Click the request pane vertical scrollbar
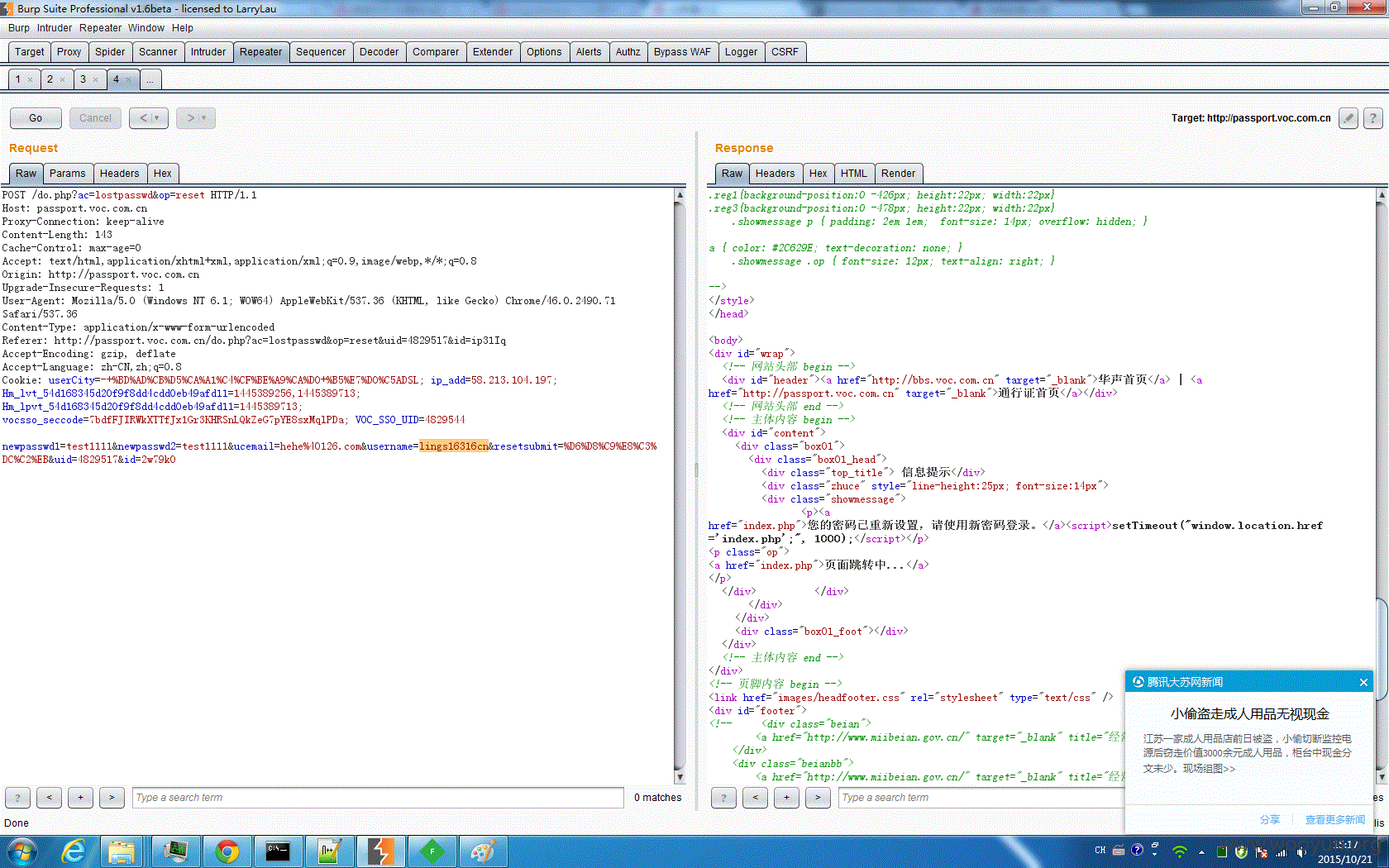The height and width of the screenshot is (868, 1389). pos(680,486)
